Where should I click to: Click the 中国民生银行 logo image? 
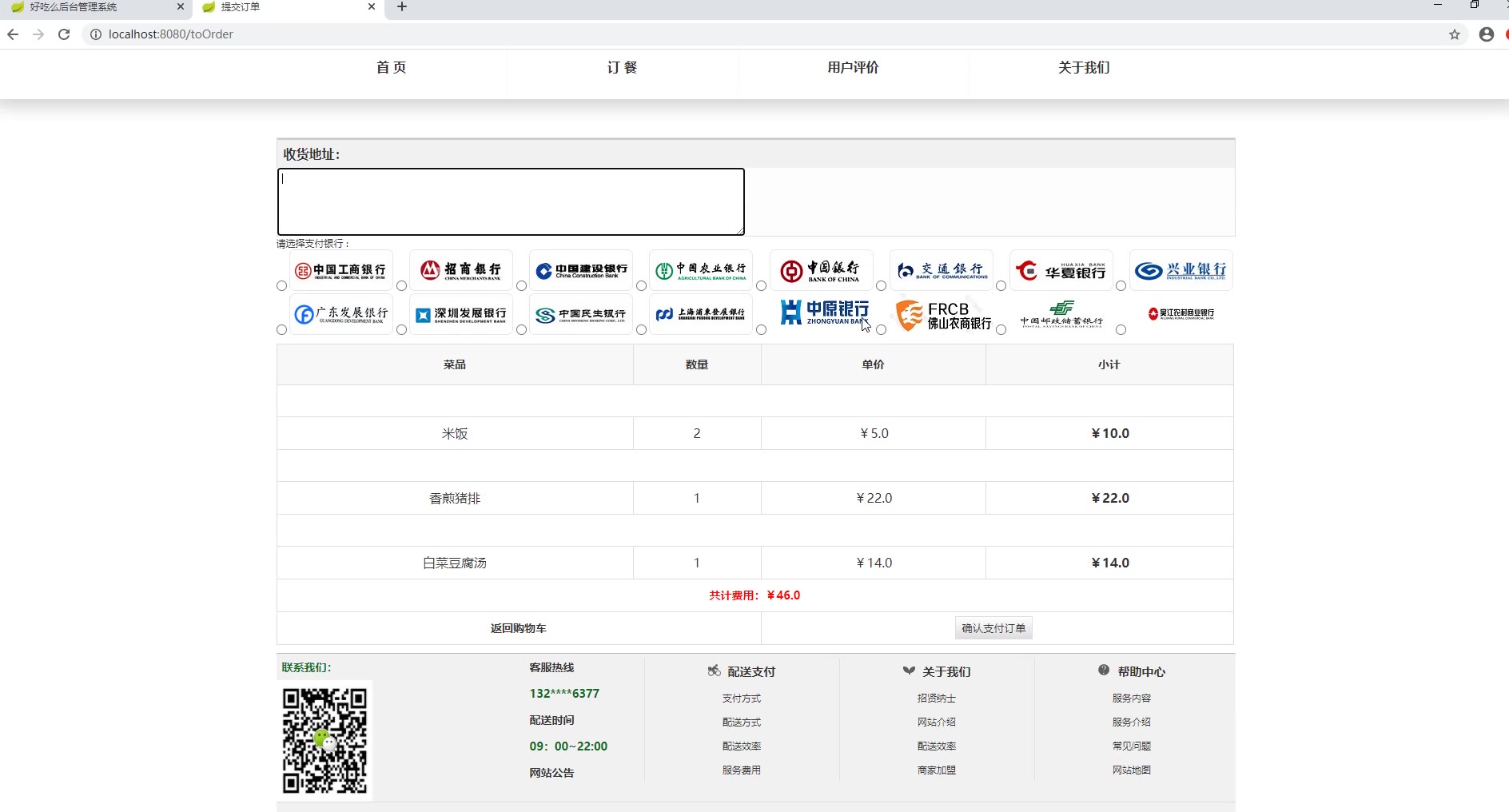[581, 314]
